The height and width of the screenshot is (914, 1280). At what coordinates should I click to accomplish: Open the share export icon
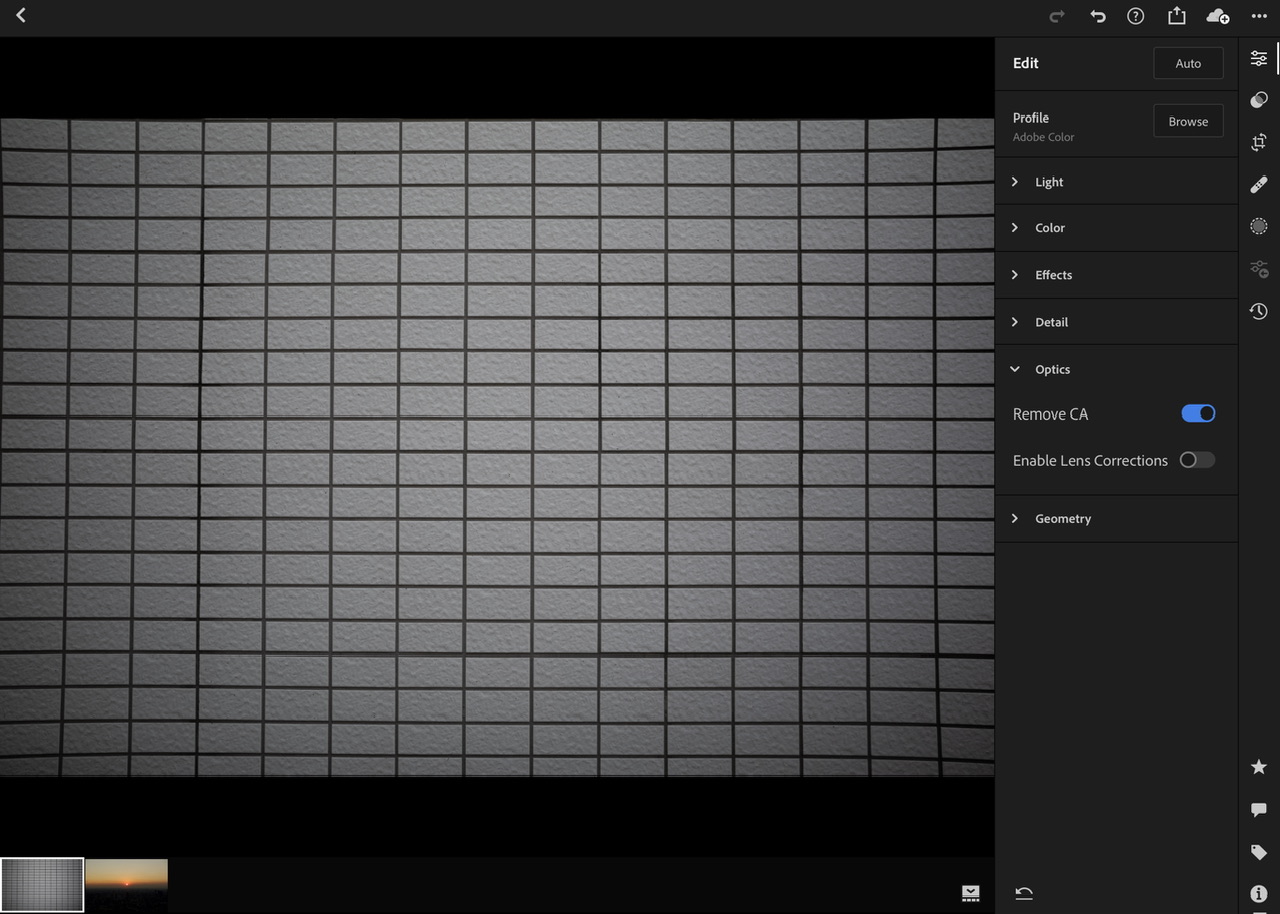[1177, 16]
